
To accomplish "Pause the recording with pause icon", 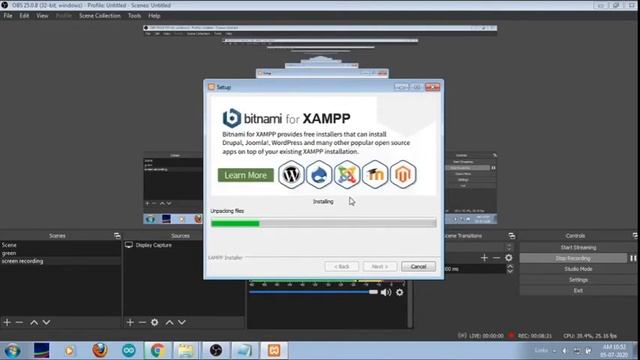I will click(633, 258).
